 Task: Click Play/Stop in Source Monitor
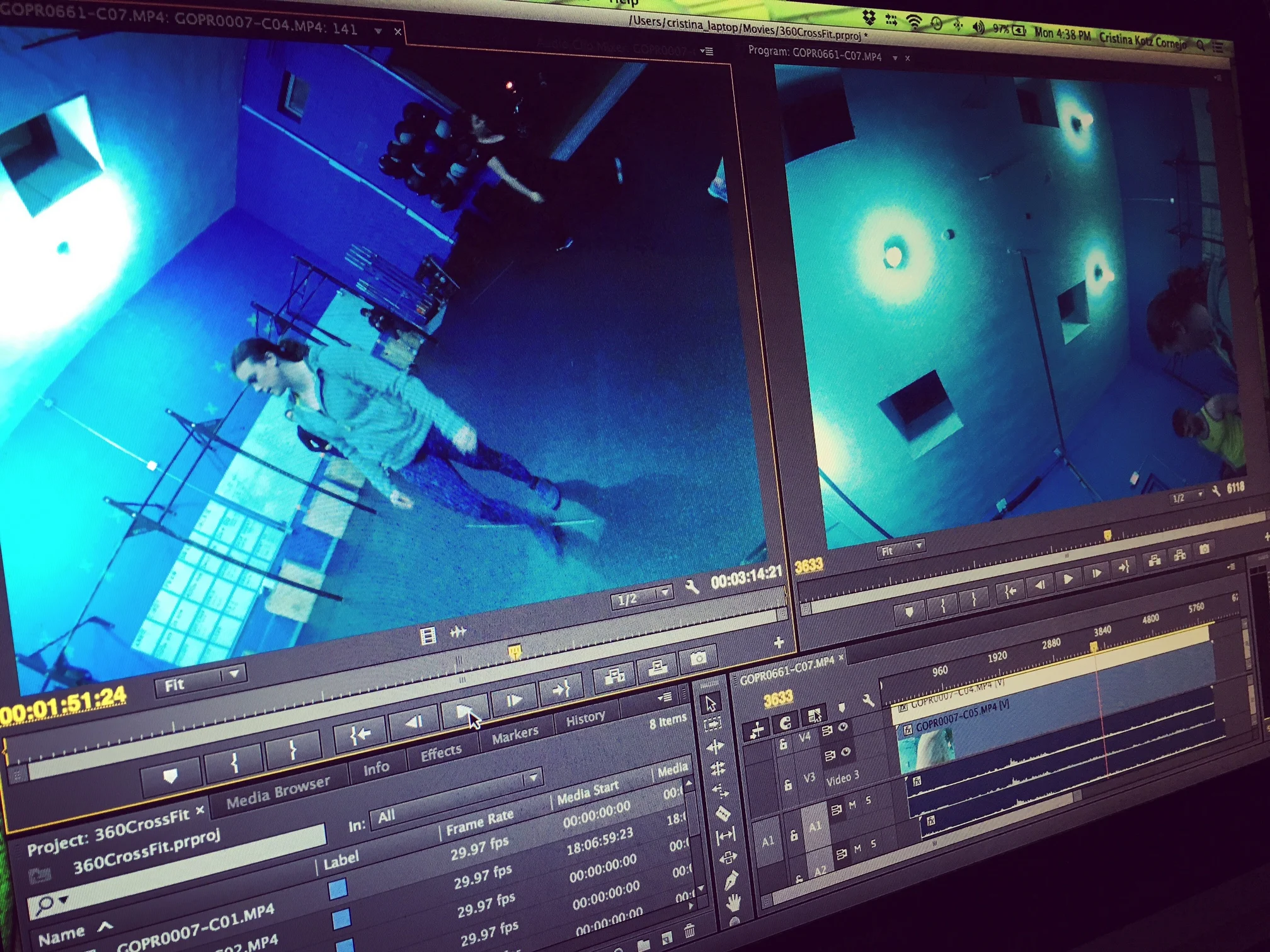465,712
